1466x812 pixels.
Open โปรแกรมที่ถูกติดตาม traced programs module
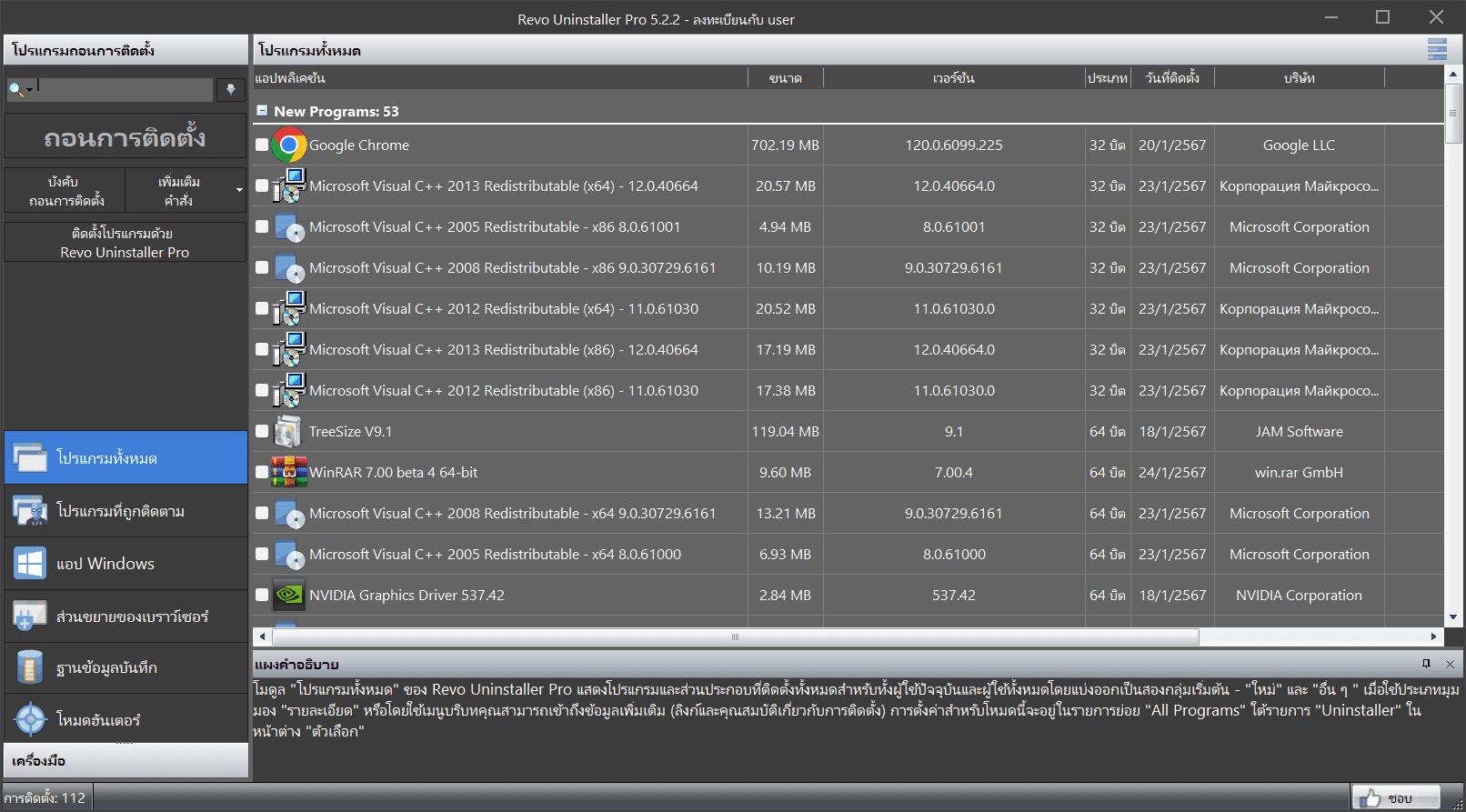tap(126, 510)
